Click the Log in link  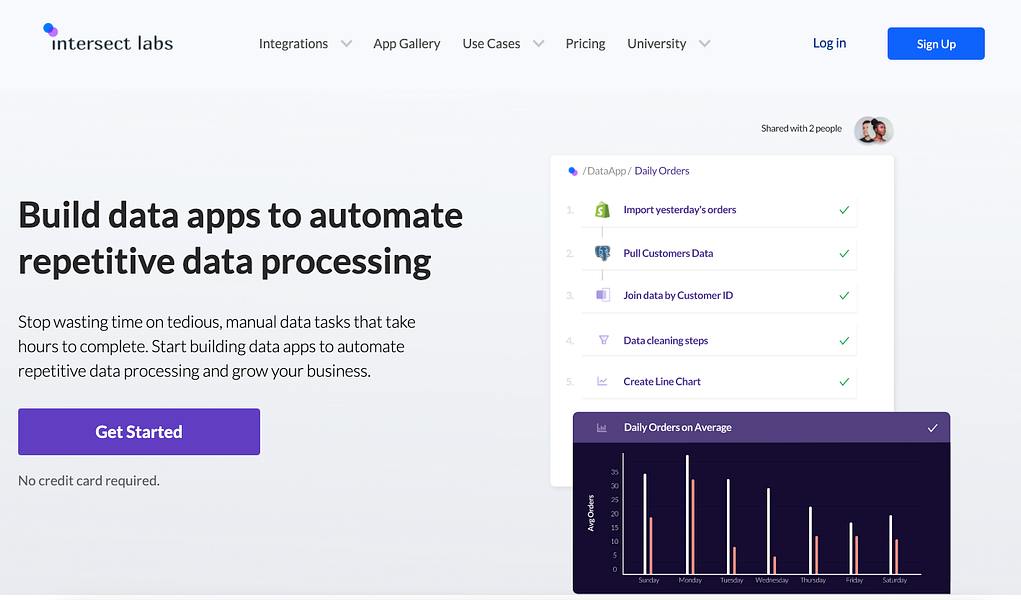tap(829, 43)
